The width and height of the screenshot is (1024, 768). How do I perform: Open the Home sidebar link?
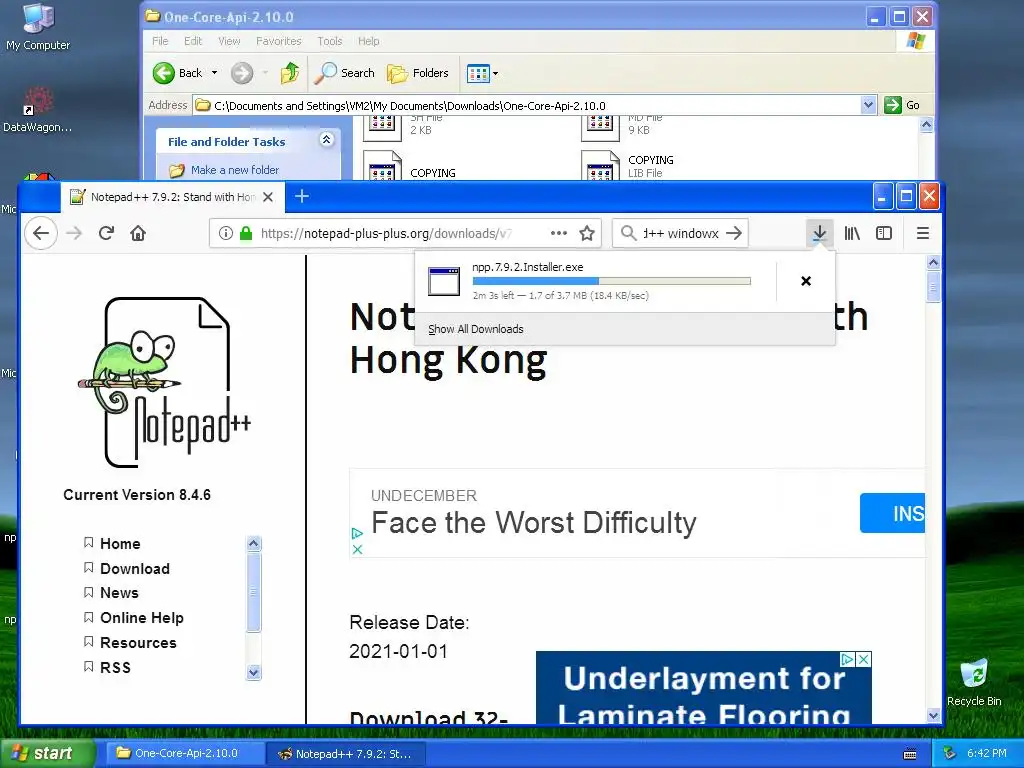120,543
